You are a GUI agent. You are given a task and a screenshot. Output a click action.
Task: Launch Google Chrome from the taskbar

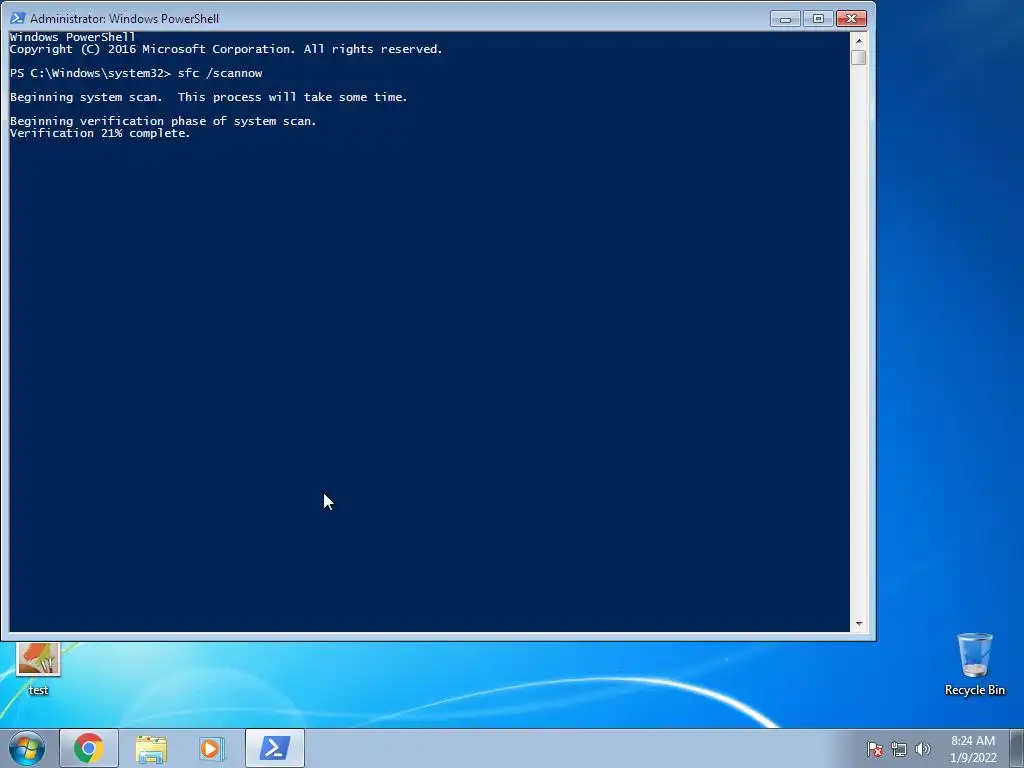89,748
